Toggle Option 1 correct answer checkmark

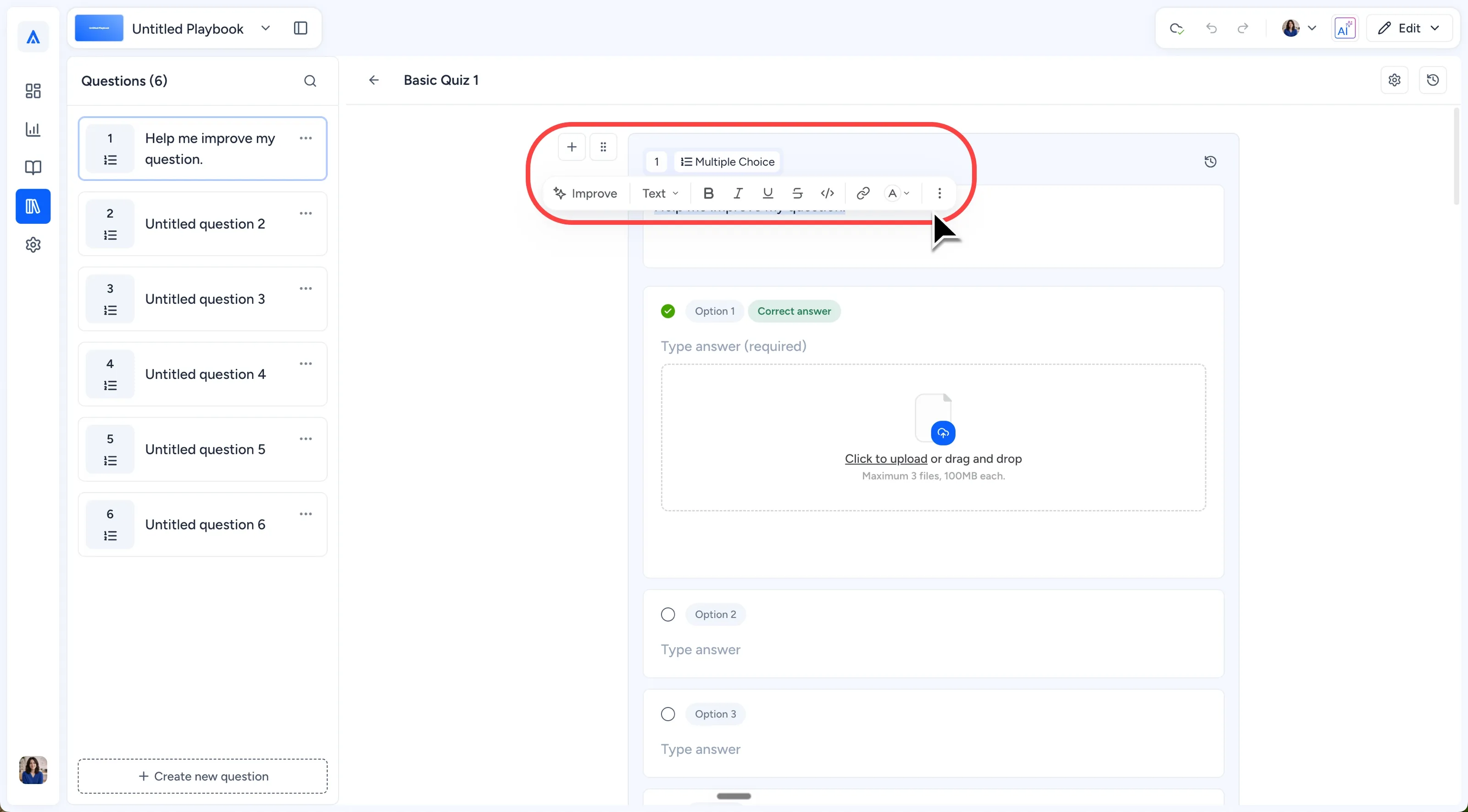[x=668, y=311]
